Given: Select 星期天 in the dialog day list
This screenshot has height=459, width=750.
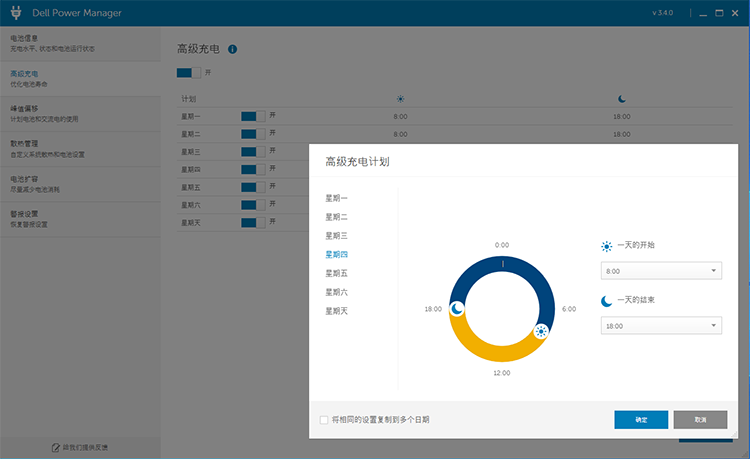Looking at the screenshot, I should pyautogui.click(x=336, y=311).
